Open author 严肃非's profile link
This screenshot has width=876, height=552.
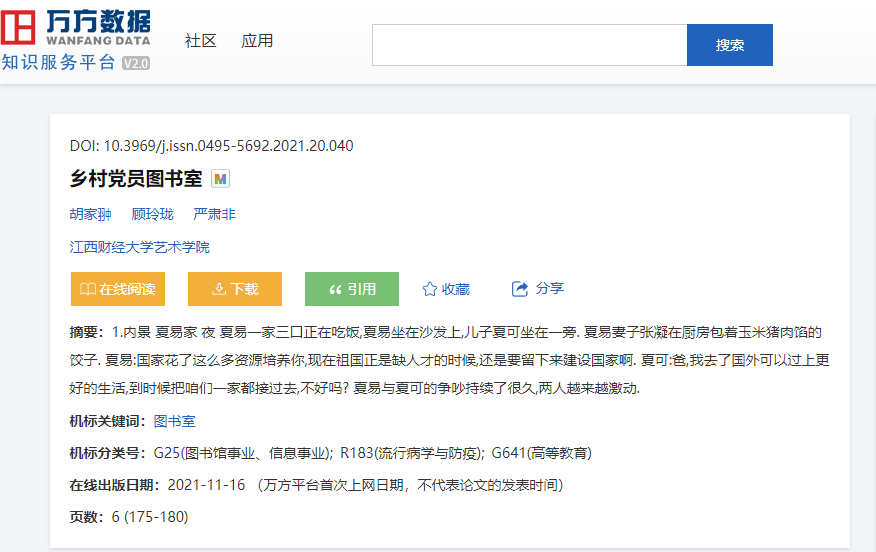pyautogui.click(x=214, y=214)
